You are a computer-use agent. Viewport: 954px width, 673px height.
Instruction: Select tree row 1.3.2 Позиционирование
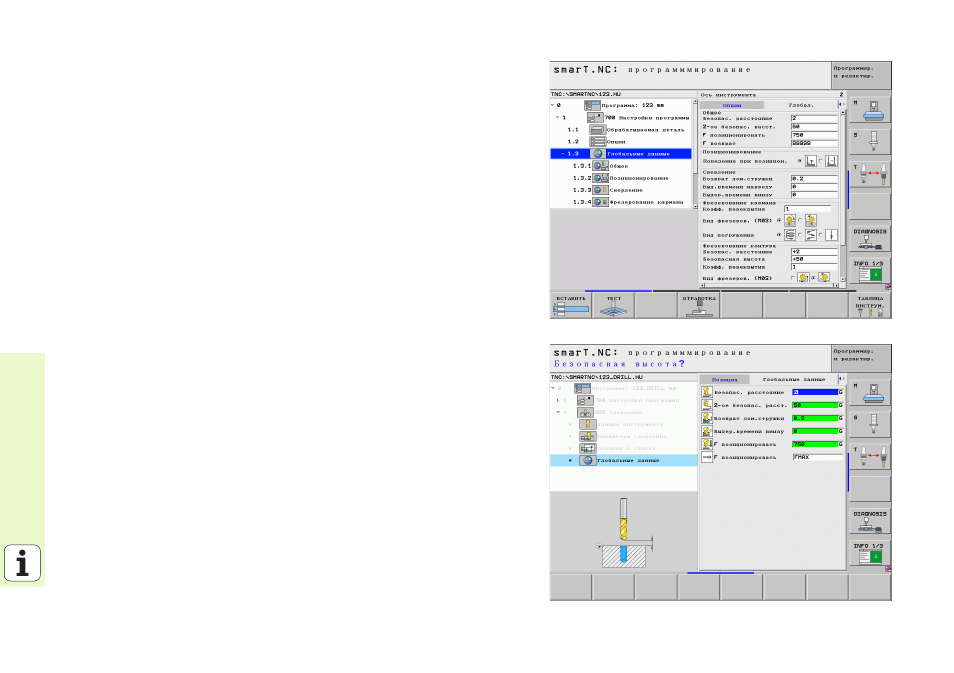point(621,178)
